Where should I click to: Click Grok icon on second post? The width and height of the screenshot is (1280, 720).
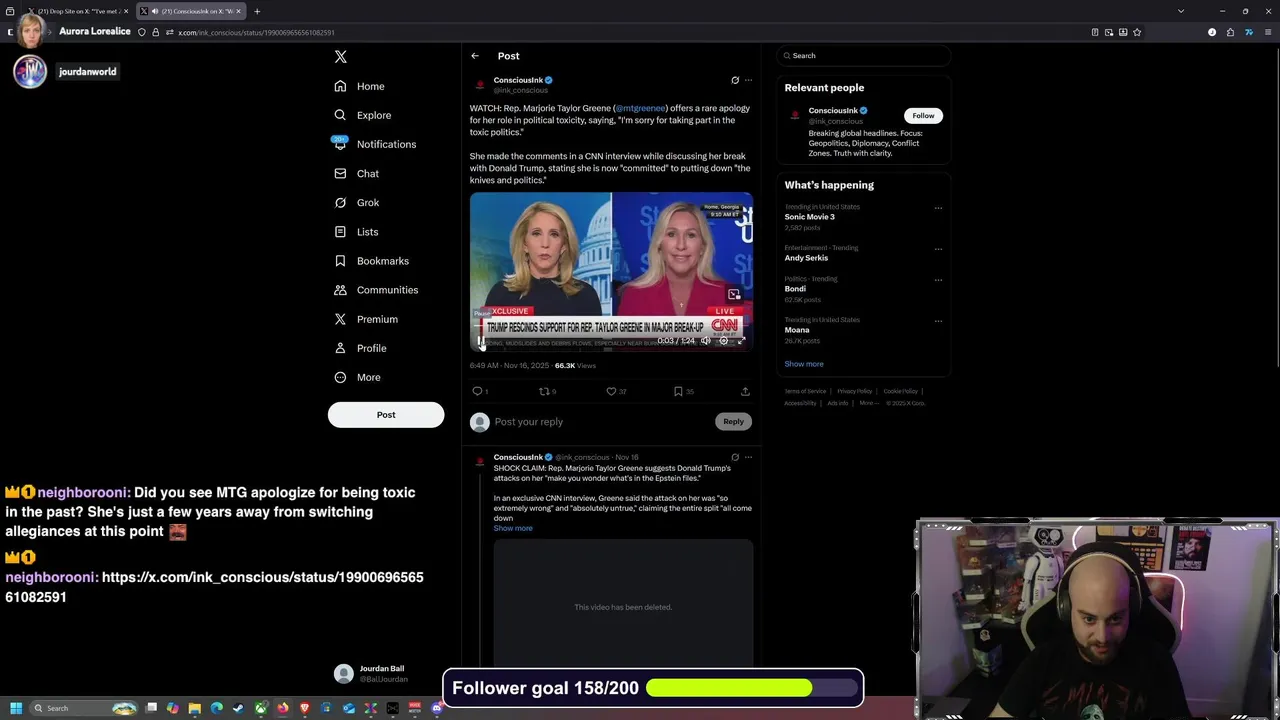tap(735, 457)
